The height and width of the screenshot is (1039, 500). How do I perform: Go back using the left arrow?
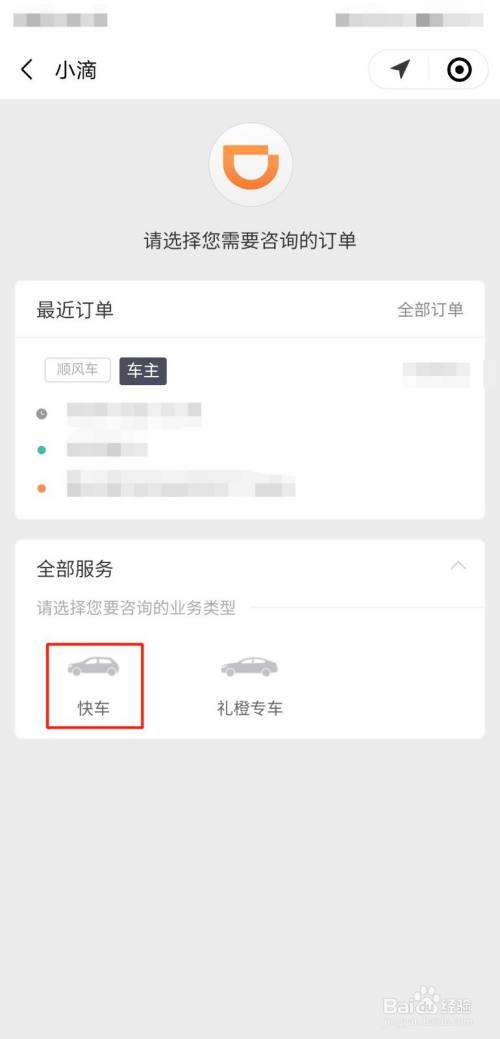(x=26, y=70)
